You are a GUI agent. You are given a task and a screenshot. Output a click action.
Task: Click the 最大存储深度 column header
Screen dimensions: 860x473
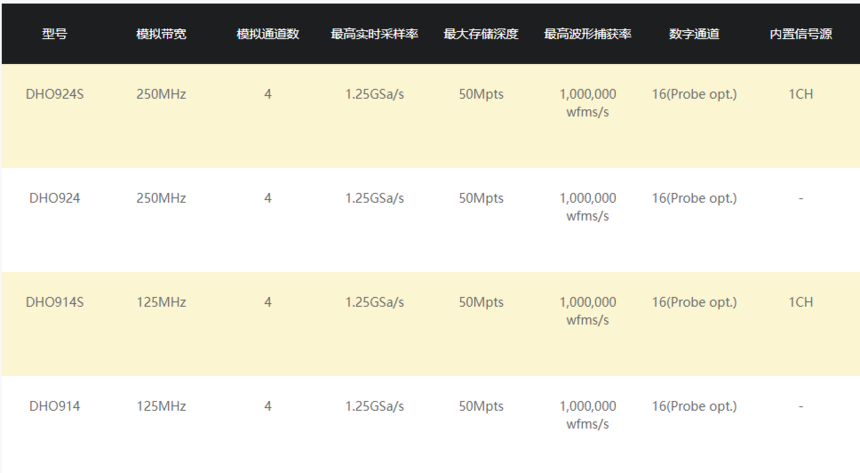click(x=481, y=34)
